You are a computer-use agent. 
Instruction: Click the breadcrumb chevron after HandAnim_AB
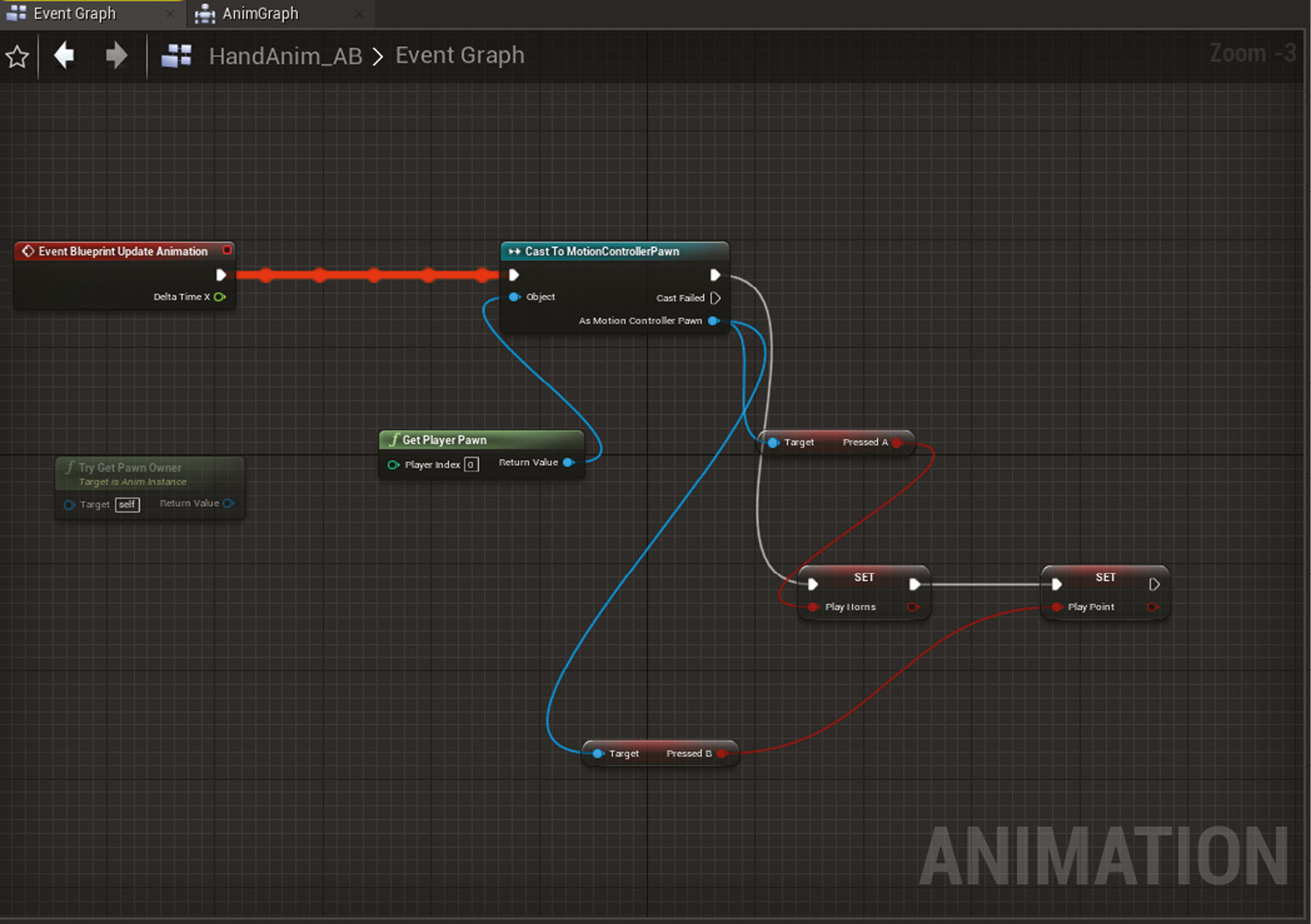(378, 56)
